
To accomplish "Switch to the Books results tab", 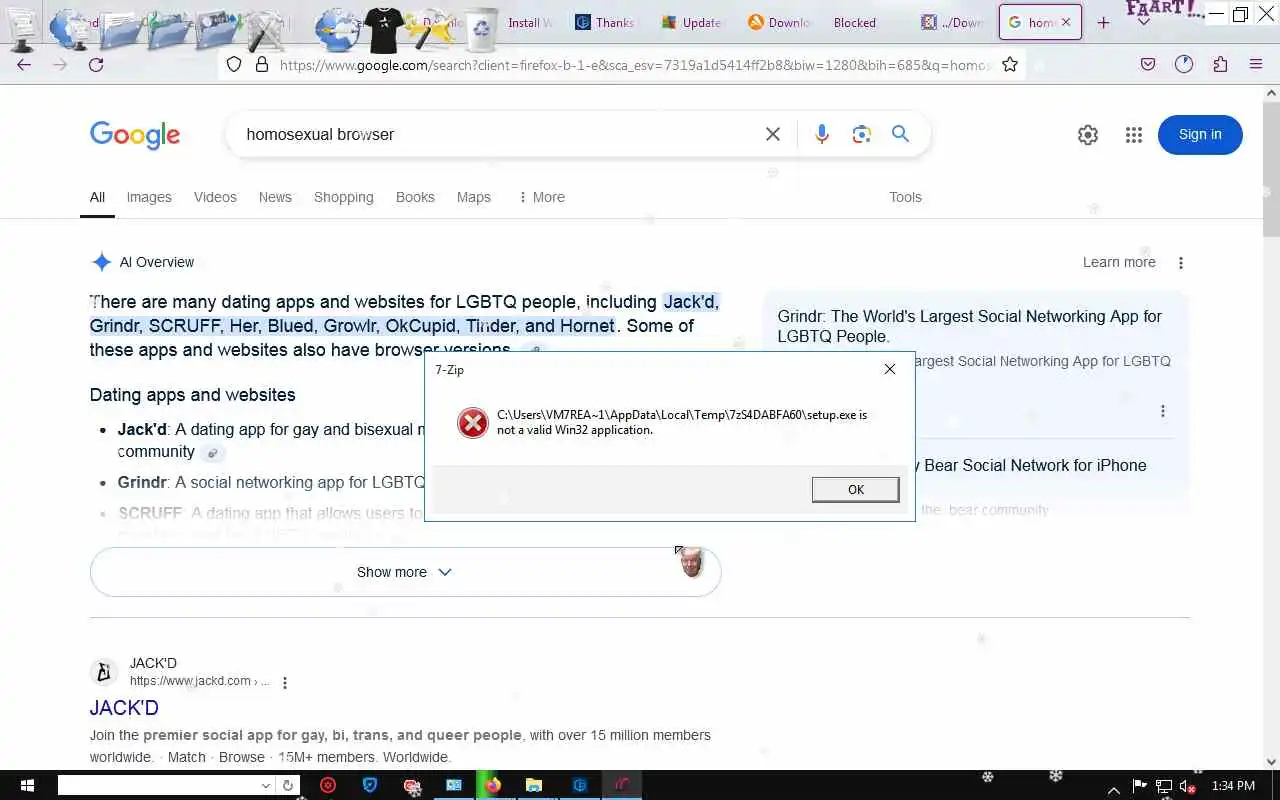I will 415,197.
